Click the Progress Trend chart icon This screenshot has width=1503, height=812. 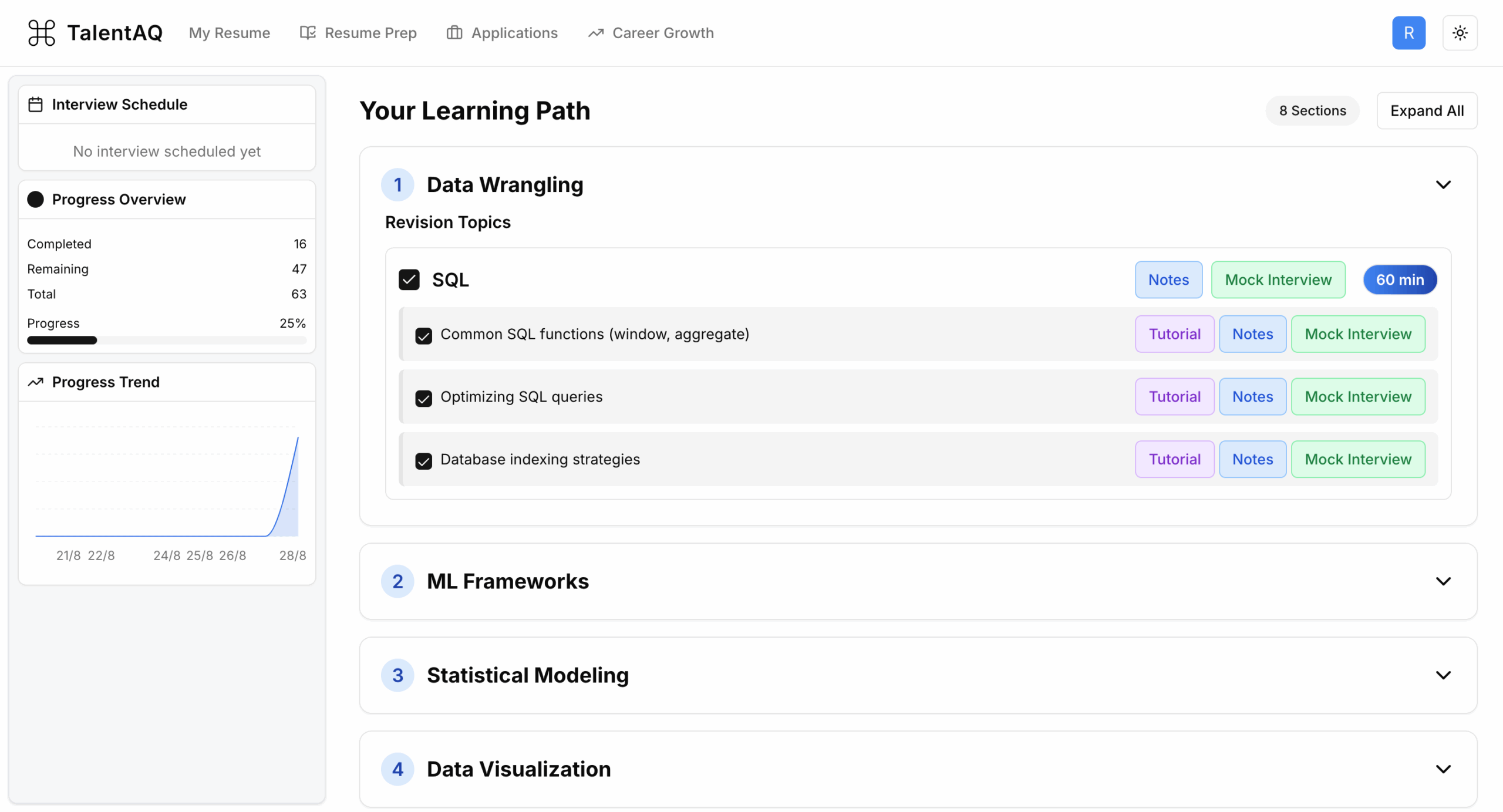36,382
